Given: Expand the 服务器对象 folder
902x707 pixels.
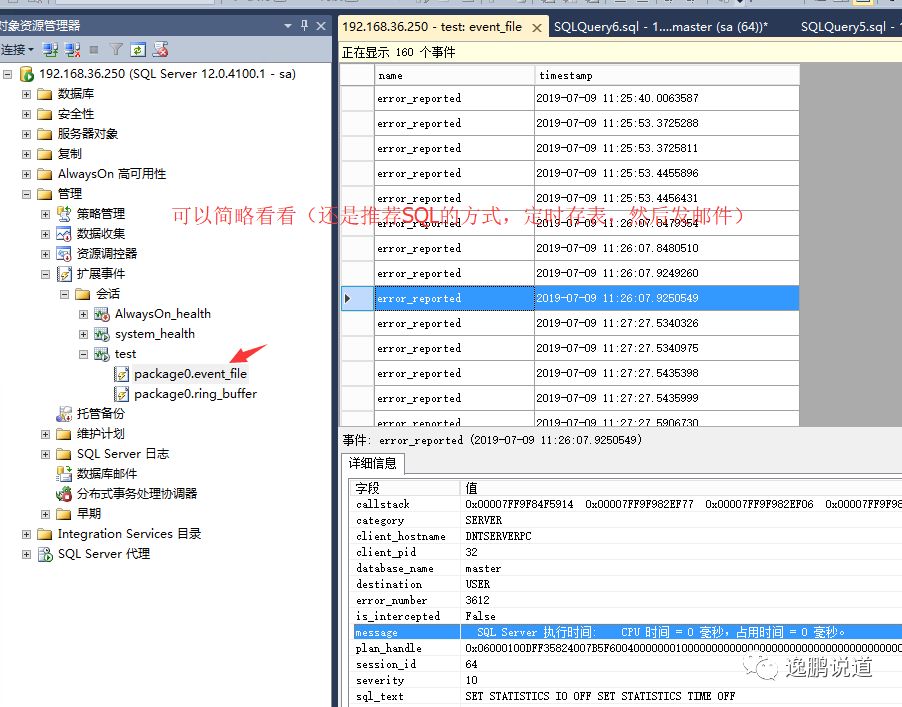Looking at the screenshot, I should [x=26, y=135].
